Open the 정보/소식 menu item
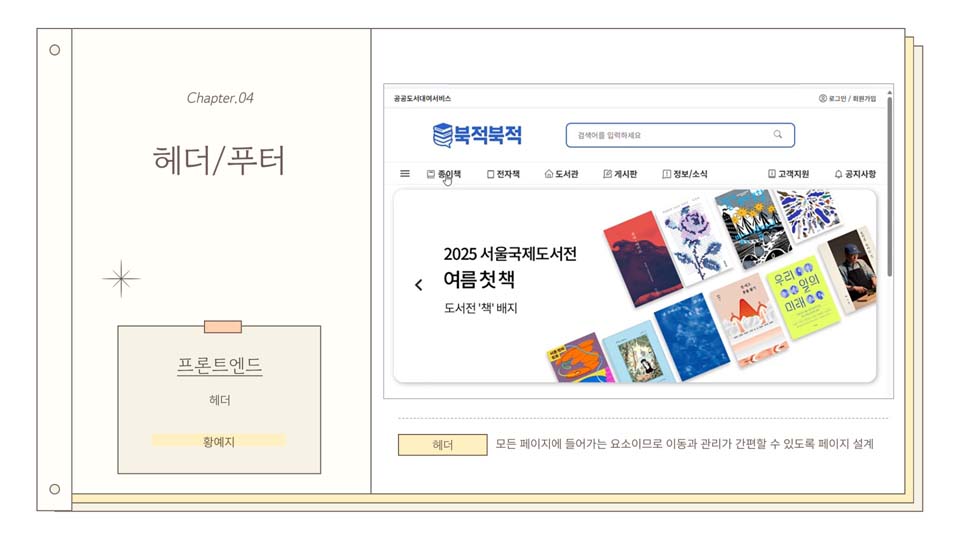This screenshot has height=540, width=960. 684,174
